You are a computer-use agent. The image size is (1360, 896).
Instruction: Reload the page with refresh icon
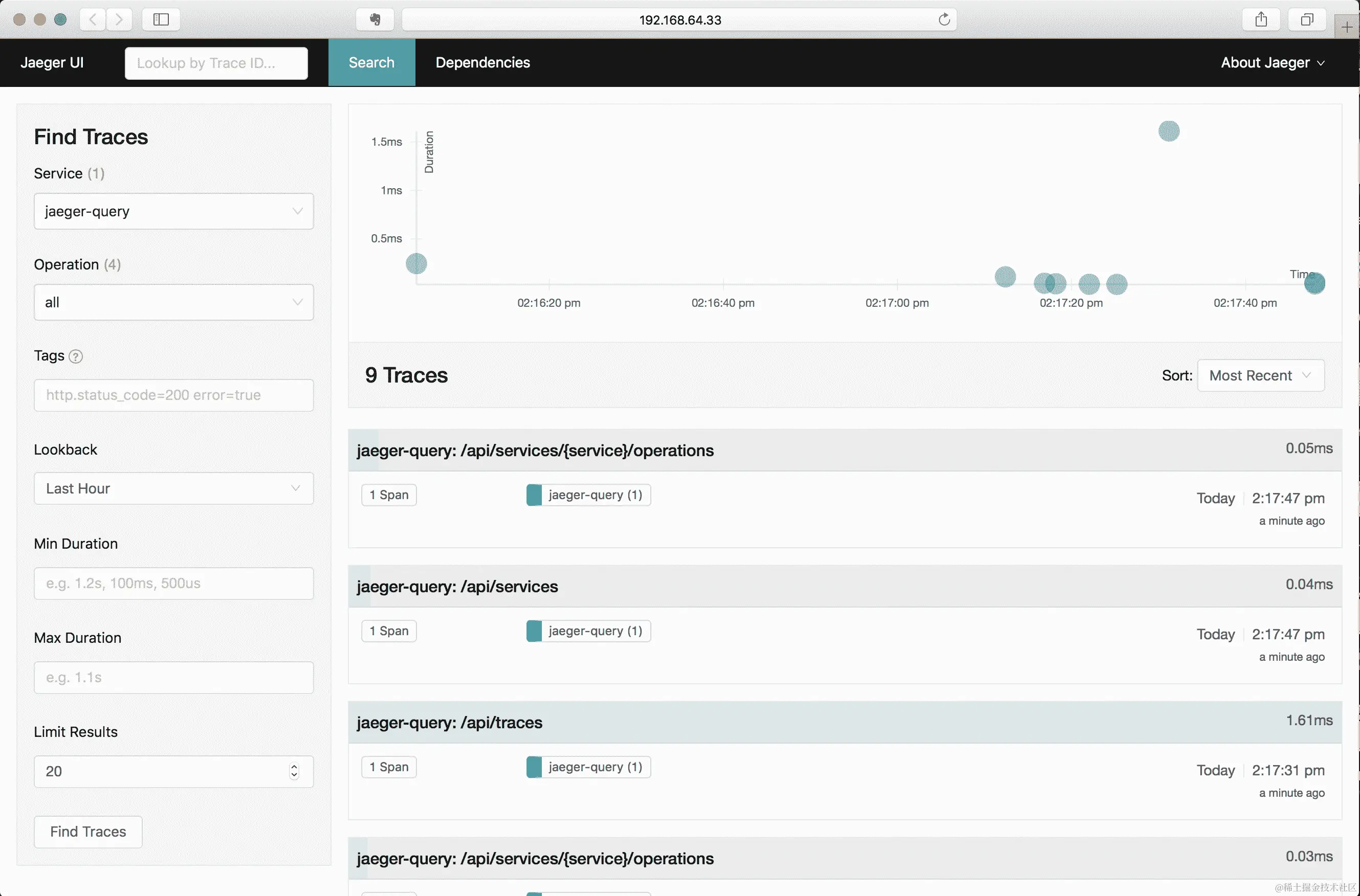pyautogui.click(x=944, y=19)
